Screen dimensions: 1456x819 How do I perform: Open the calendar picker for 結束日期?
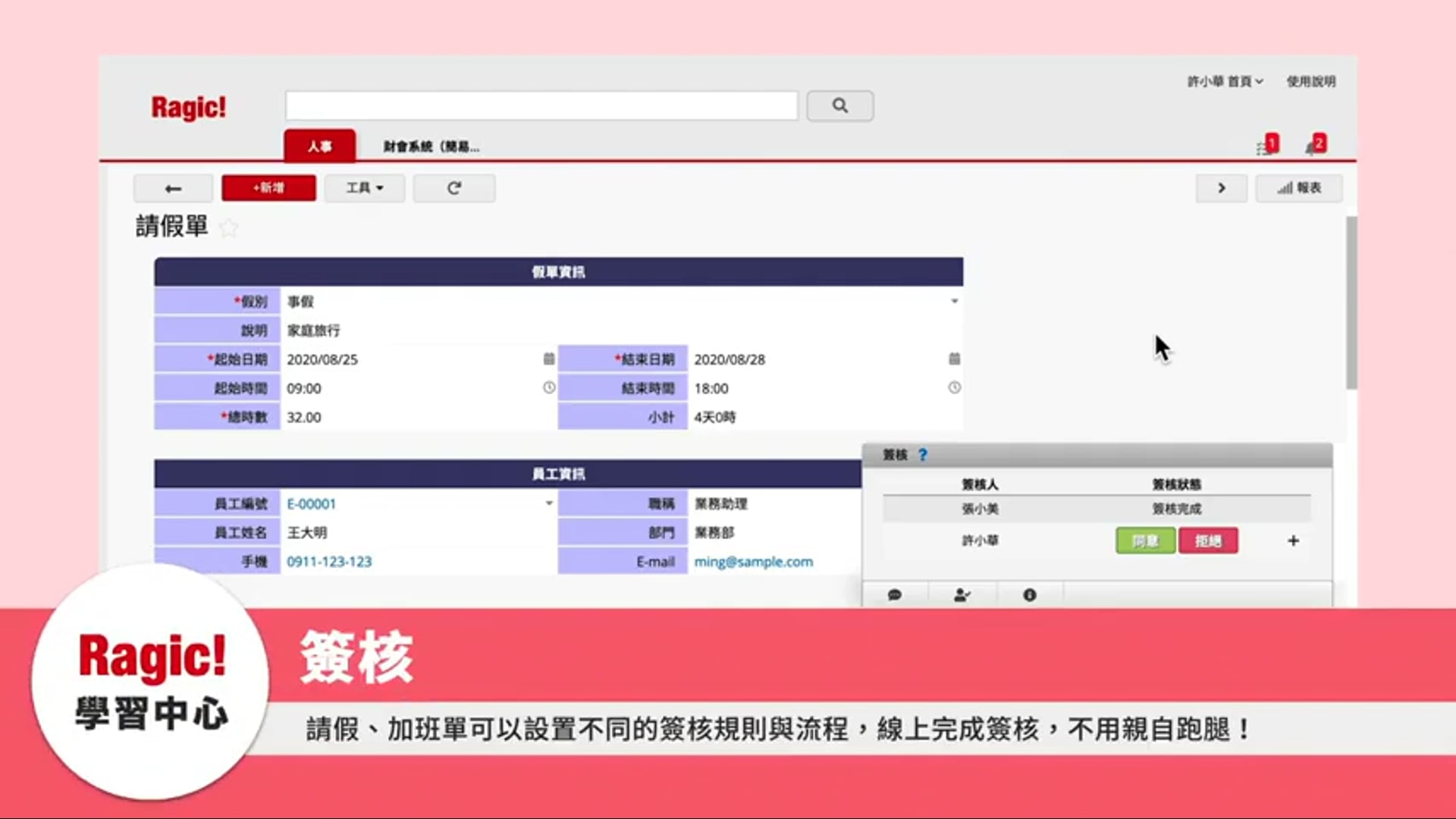click(x=954, y=359)
